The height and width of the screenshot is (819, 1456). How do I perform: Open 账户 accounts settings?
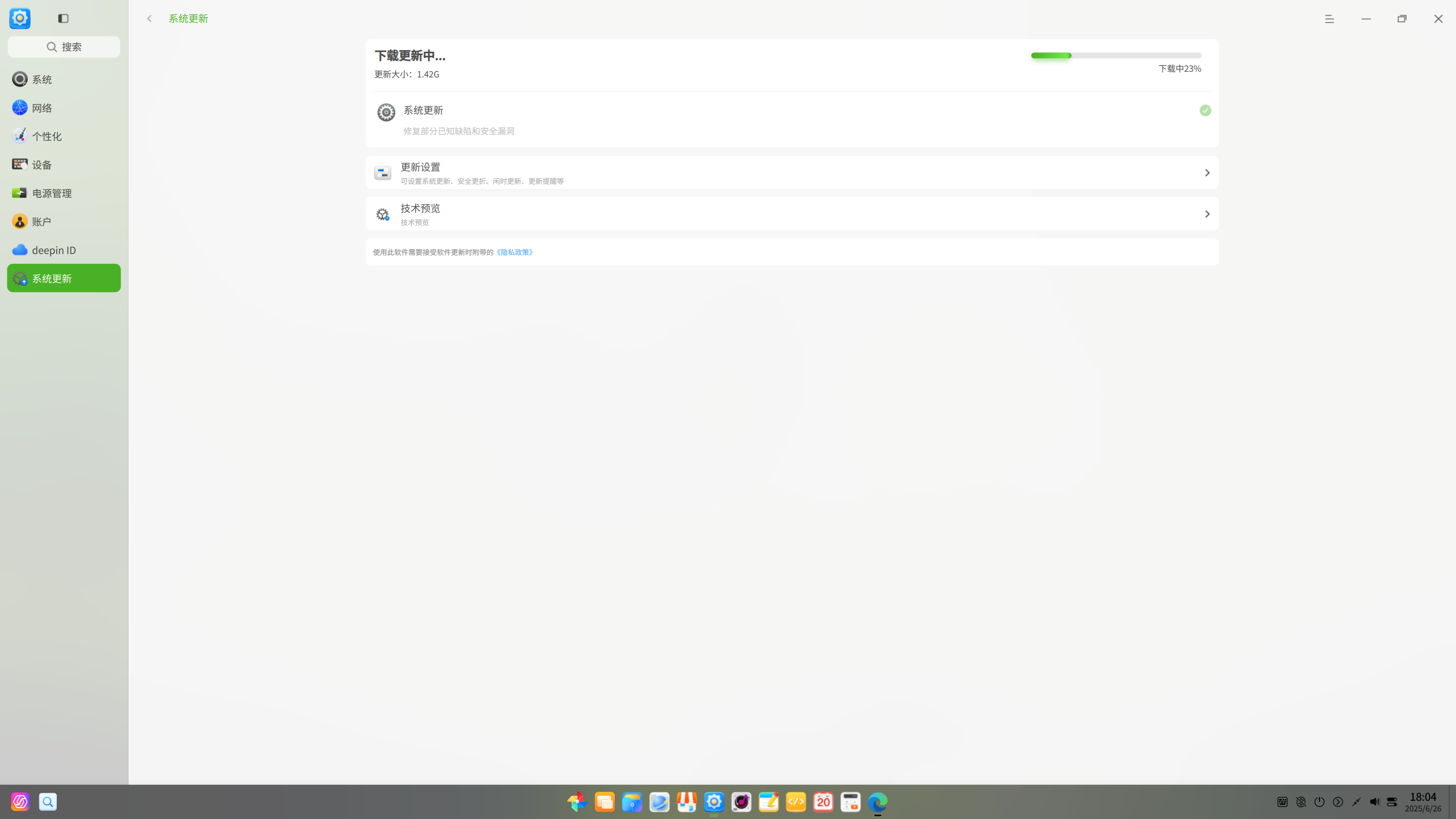(x=64, y=221)
